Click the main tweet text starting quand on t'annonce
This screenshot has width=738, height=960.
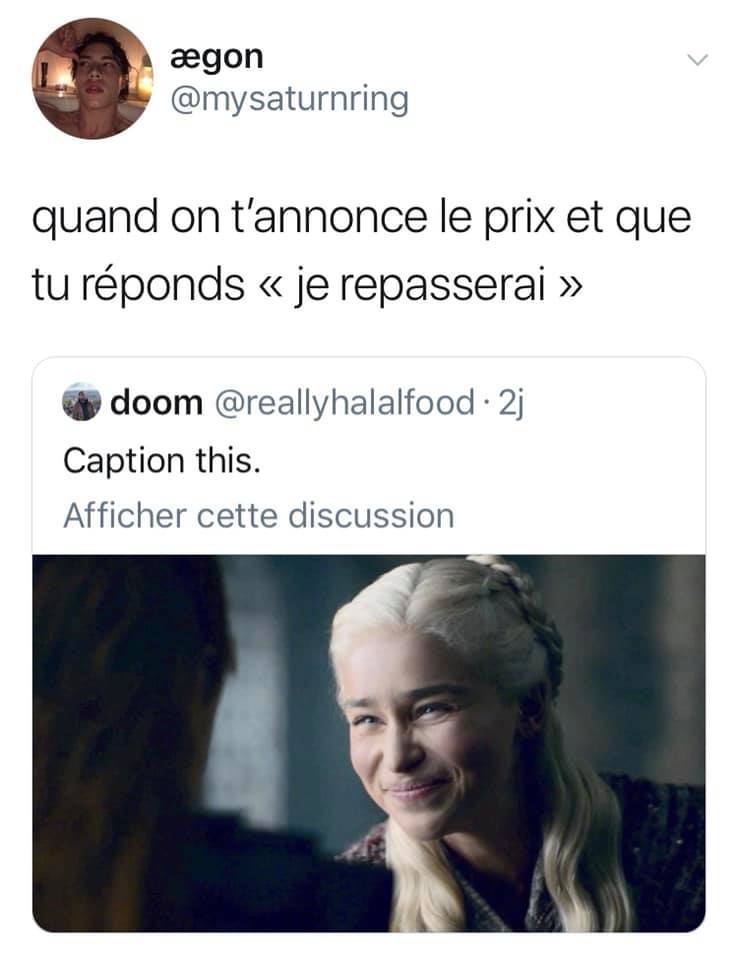tap(361, 250)
